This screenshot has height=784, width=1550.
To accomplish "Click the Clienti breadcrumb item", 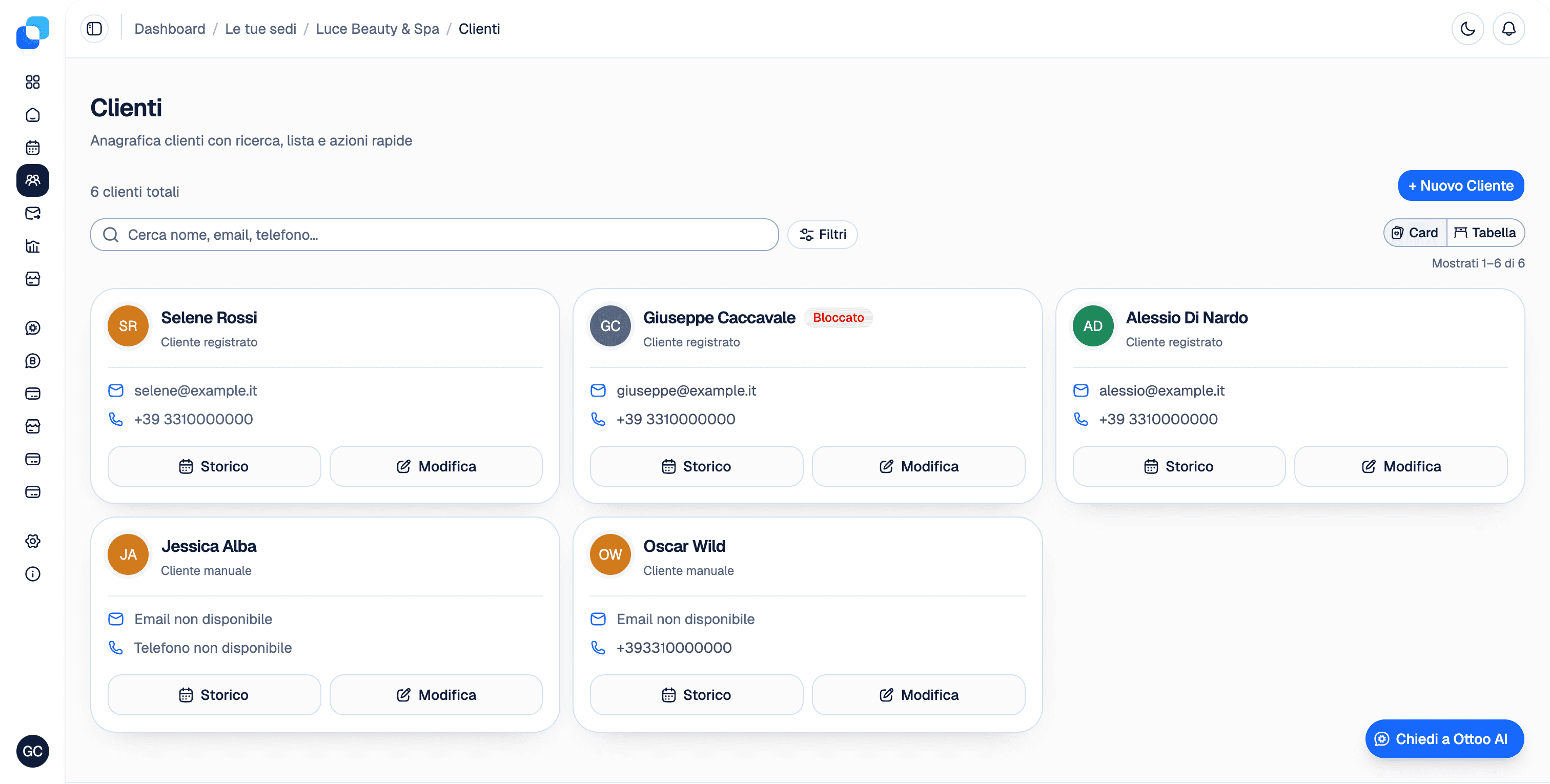I will [479, 29].
